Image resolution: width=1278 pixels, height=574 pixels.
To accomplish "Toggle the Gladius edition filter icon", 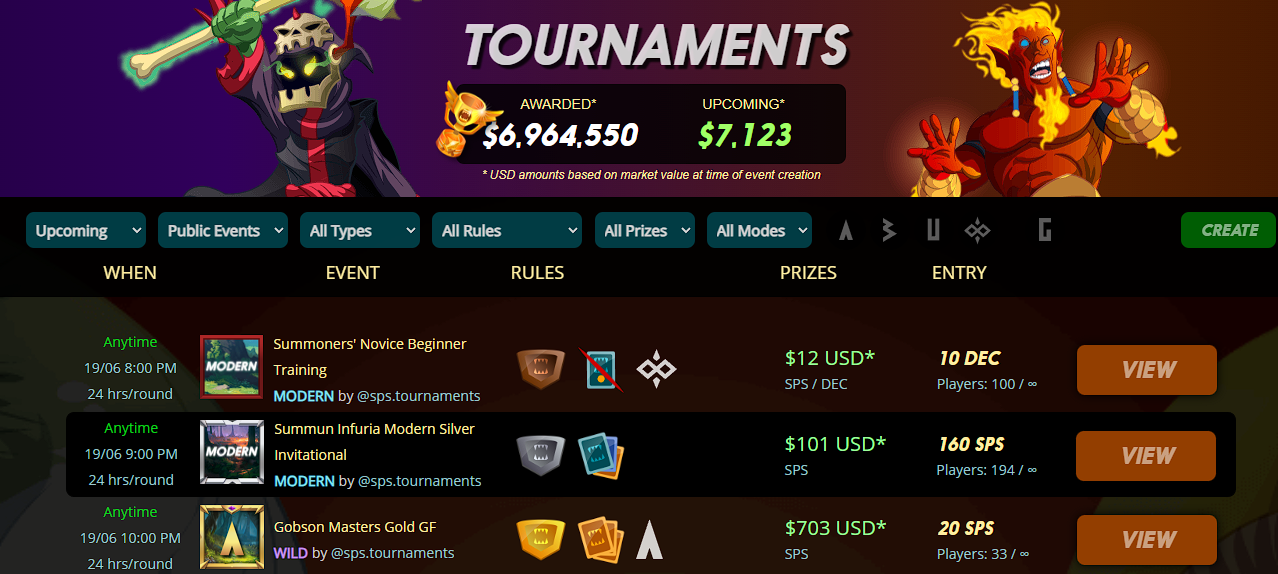I will click(x=1044, y=231).
